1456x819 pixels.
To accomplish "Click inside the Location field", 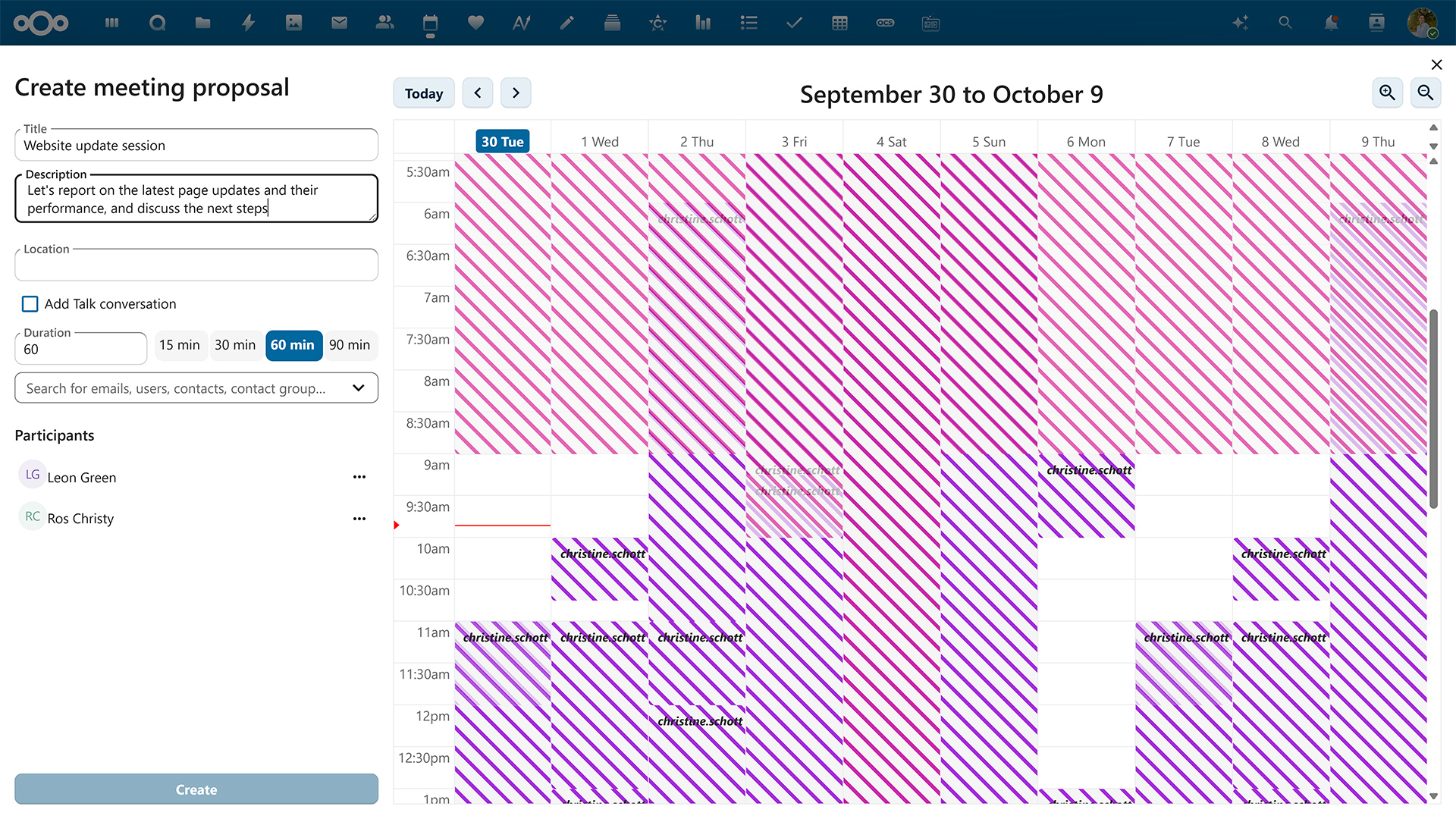I will pyautogui.click(x=196, y=265).
